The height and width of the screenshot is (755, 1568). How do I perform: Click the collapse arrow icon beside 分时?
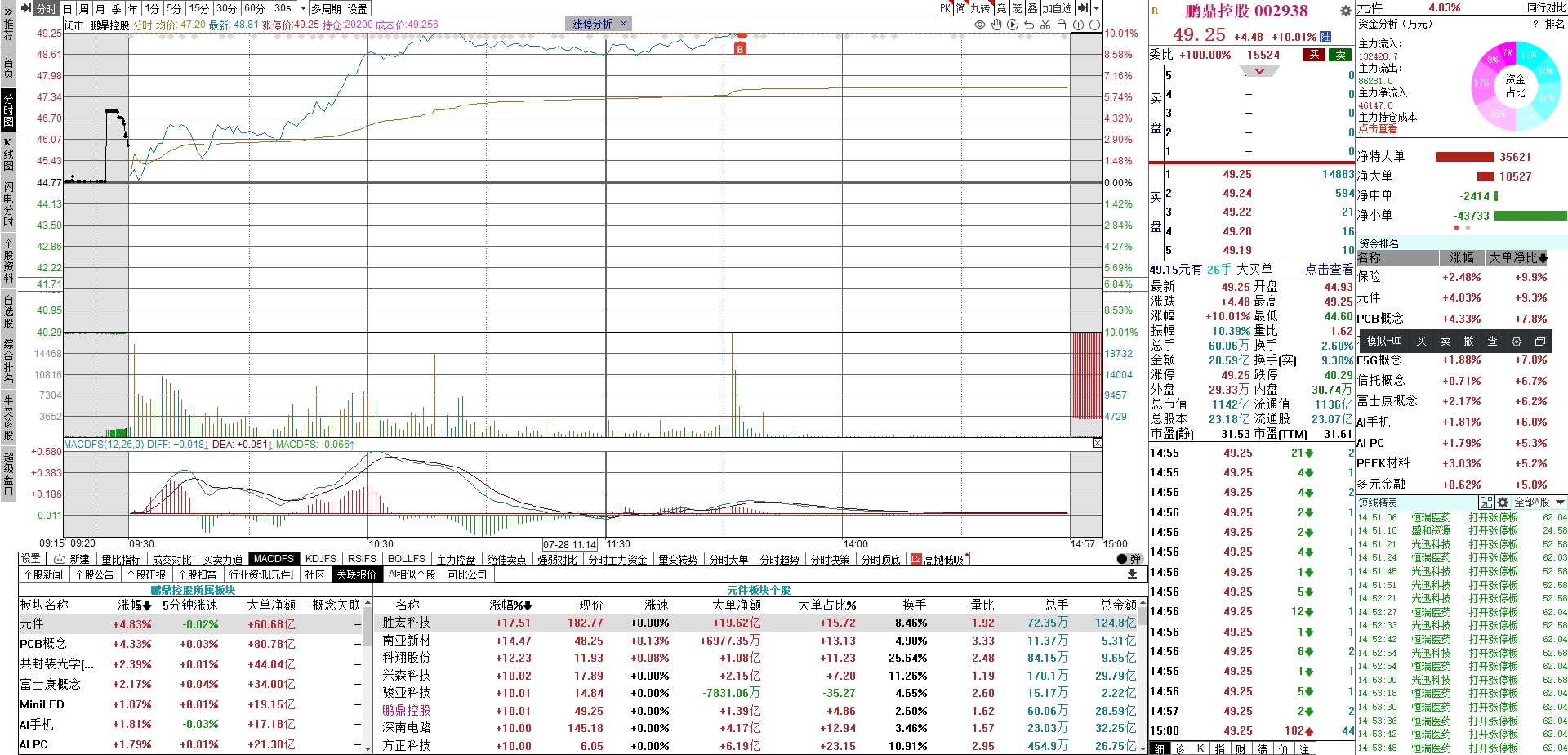pyautogui.click(x=25, y=8)
